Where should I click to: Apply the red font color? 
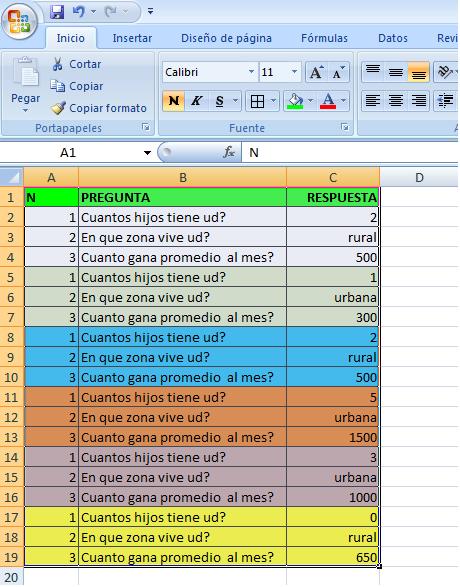pyautogui.click(x=328, y=101)
